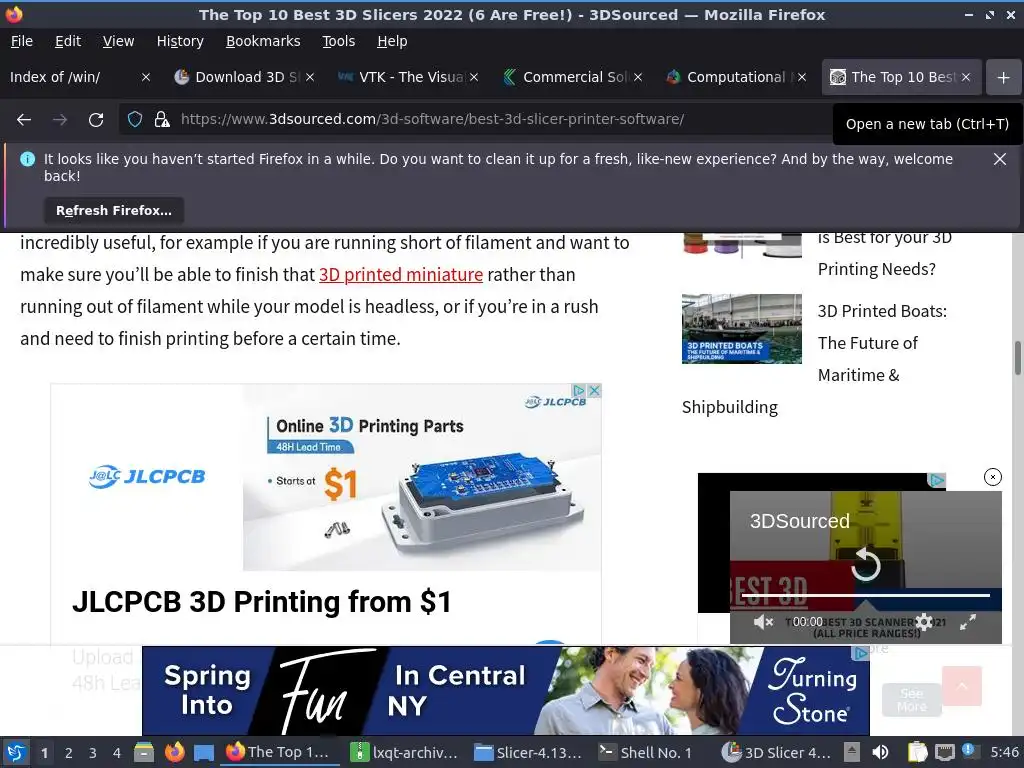Close the VTK tab

click(474, 77)
